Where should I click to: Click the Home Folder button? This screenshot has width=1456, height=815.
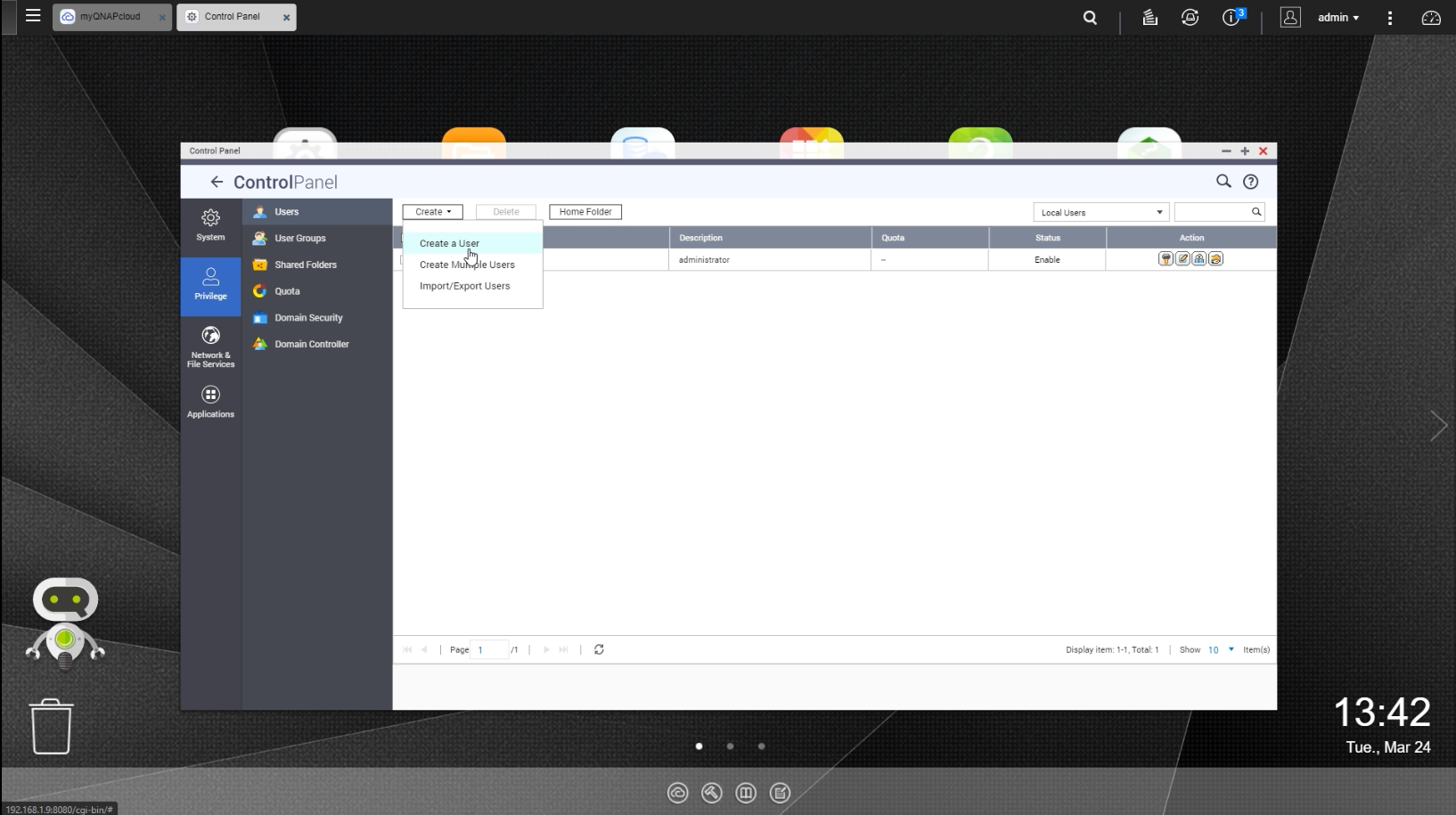(x=585, y=212)
